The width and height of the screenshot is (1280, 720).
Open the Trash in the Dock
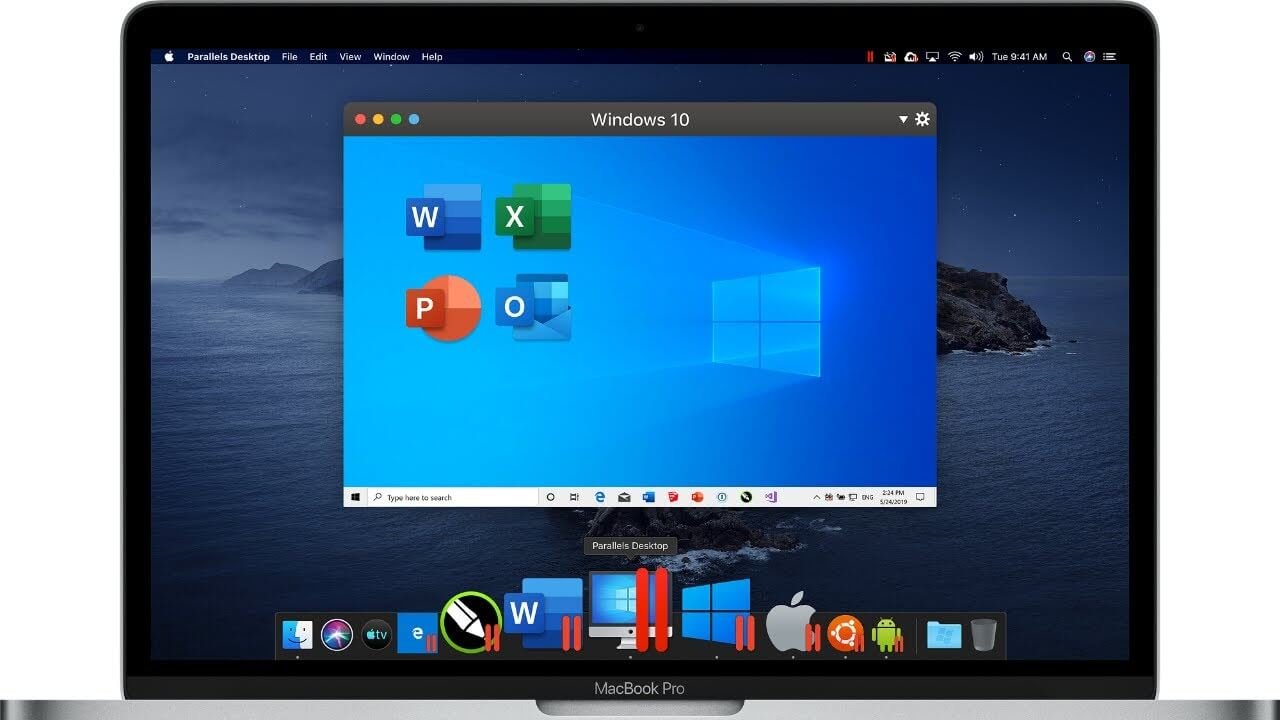tap(984, 634)
